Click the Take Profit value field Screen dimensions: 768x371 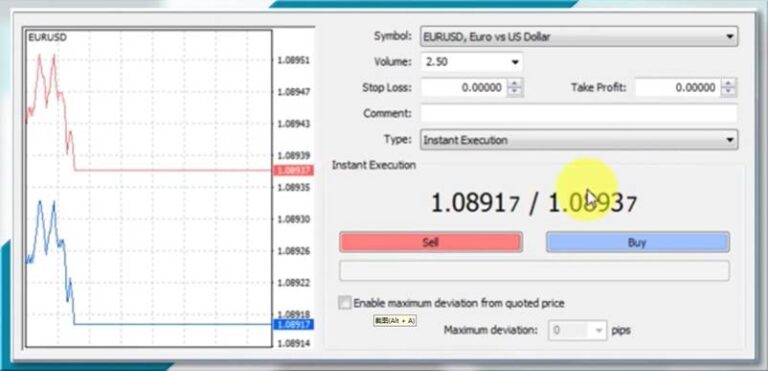tap(678, 88)
